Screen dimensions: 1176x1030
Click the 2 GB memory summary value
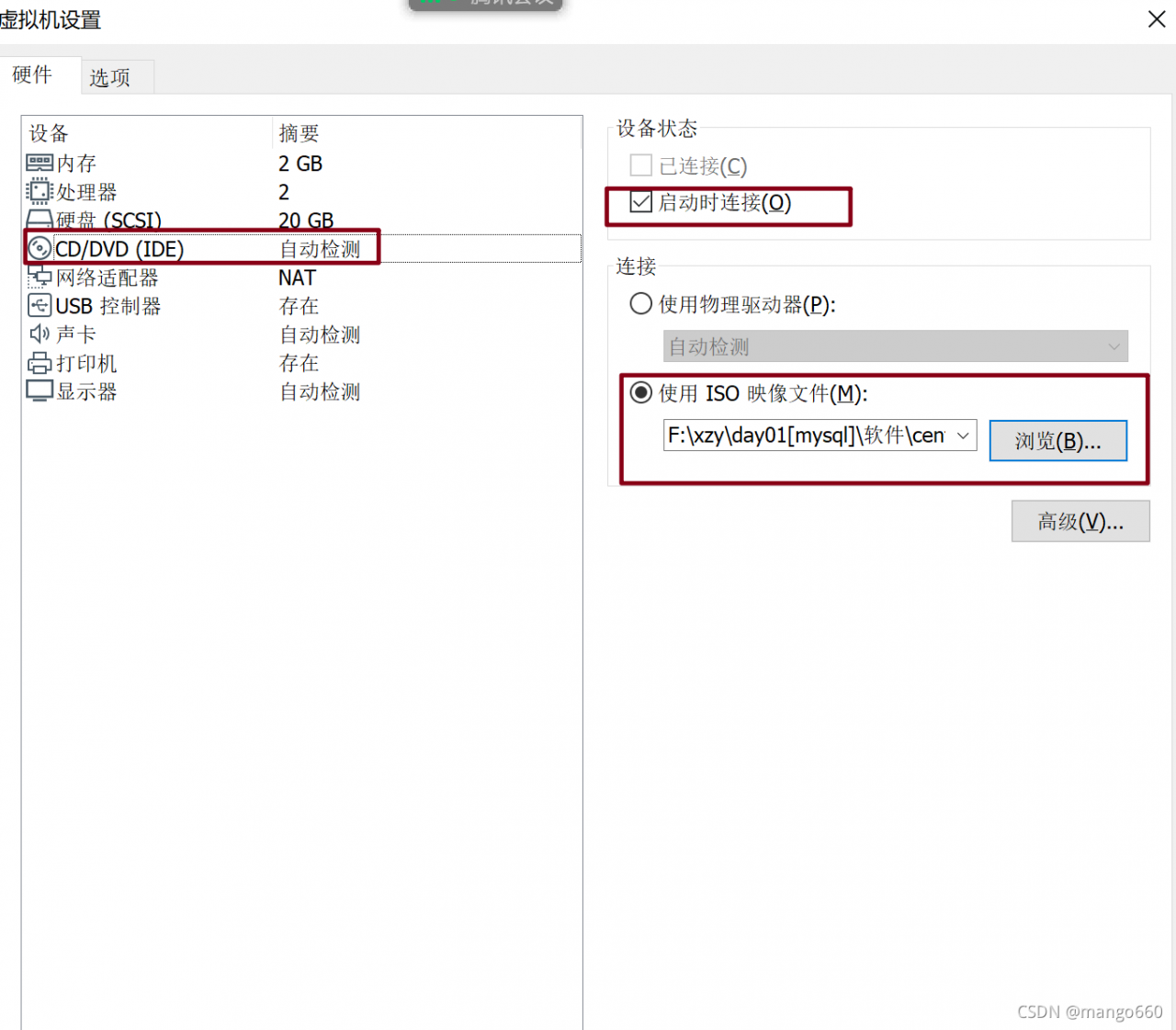point(300,164)
